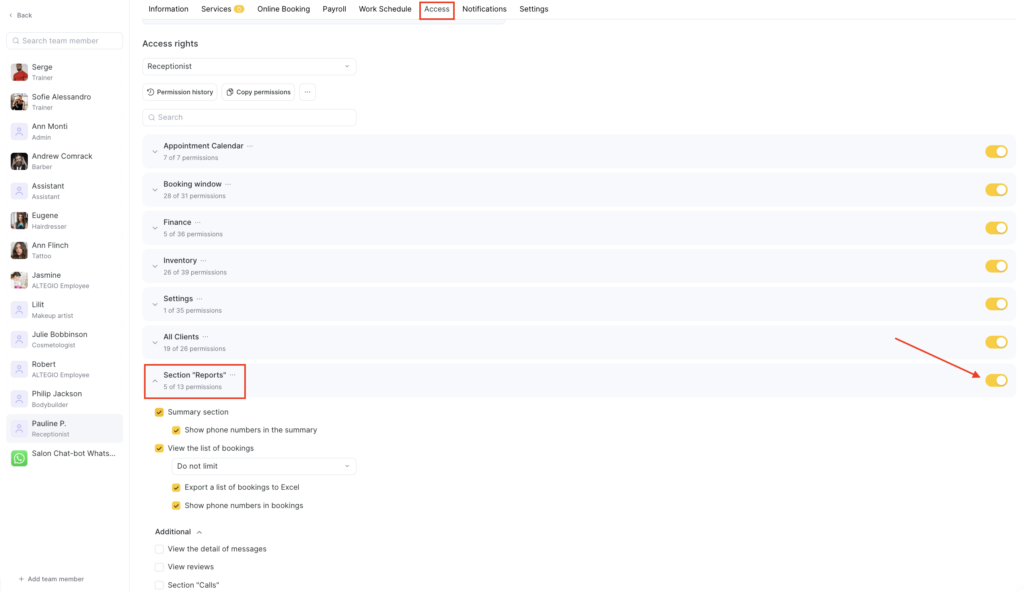Click the Back arrow icon

(12, 15)
